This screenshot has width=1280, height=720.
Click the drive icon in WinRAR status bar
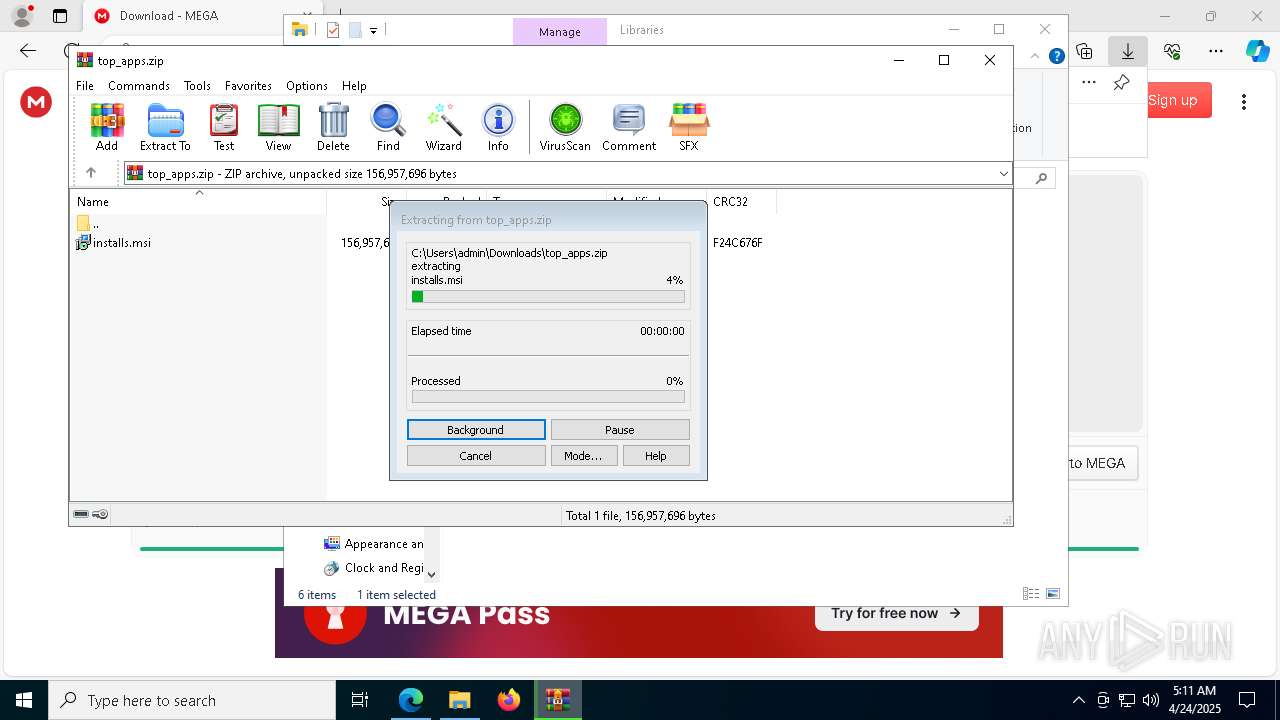coord(82,515)
